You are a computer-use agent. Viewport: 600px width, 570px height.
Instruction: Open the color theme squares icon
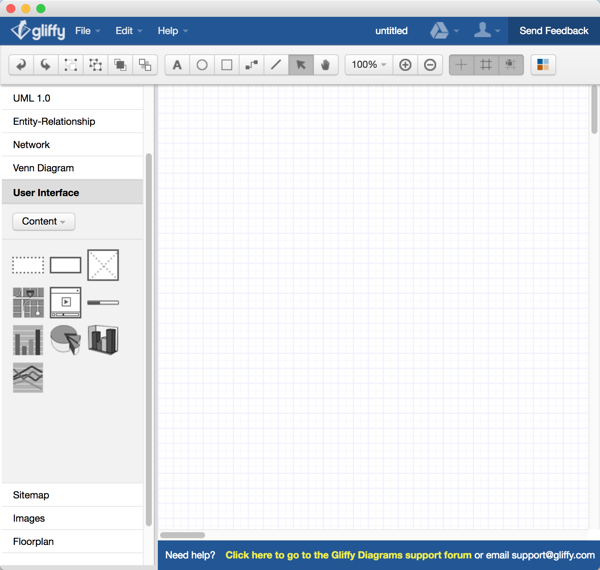[x=543, y=65]
